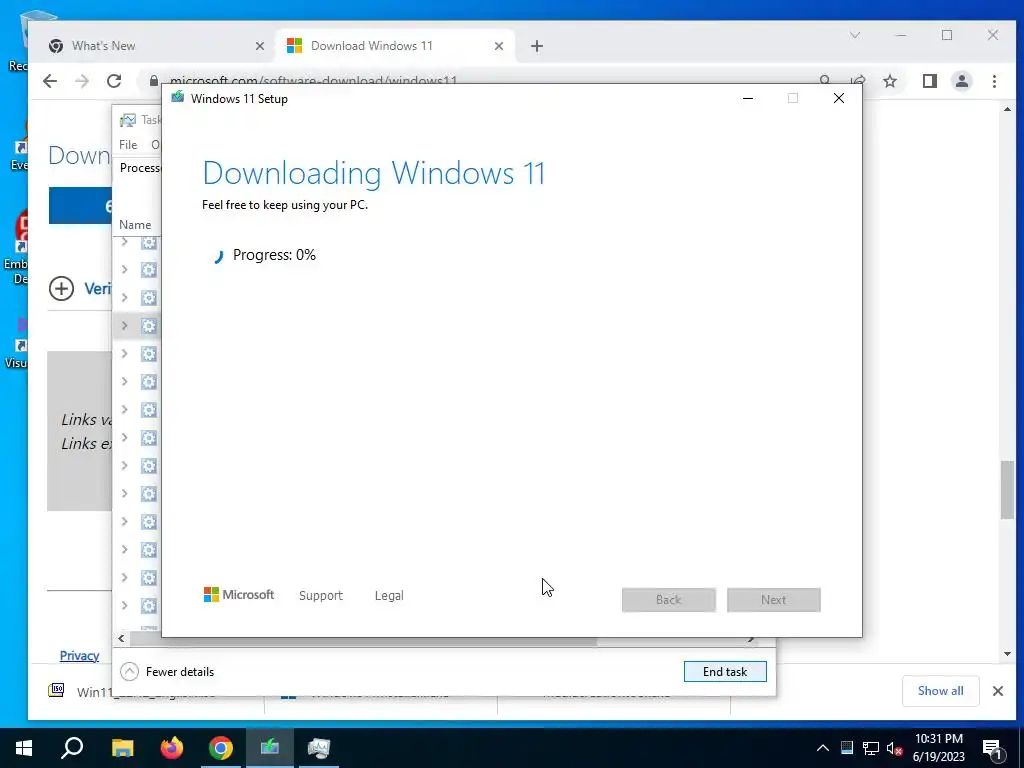Click Windows 11 Setup taskbar icon
Screen dimensions: 1024x768
[270, 748]
